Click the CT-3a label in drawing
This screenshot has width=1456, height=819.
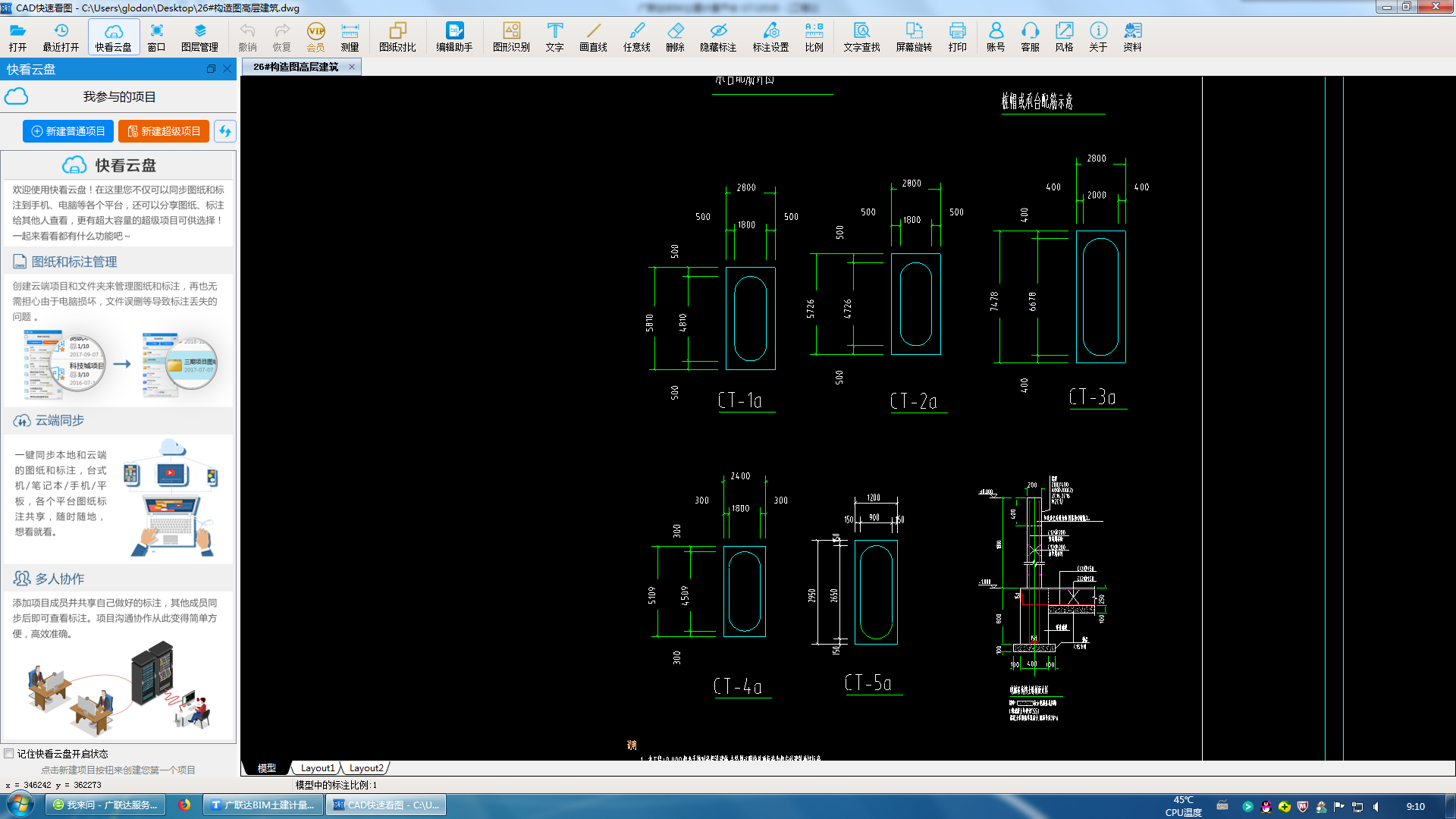click(1092, 397)
